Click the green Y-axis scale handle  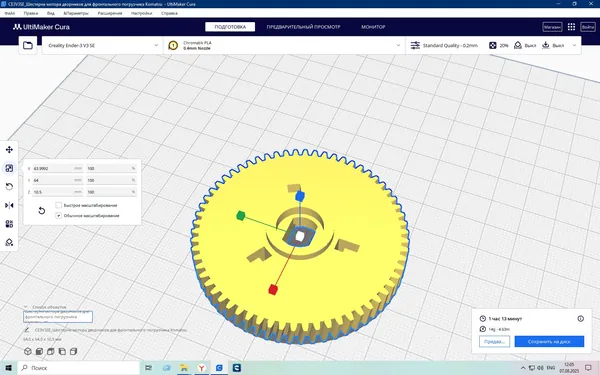(x=240, y=216)
